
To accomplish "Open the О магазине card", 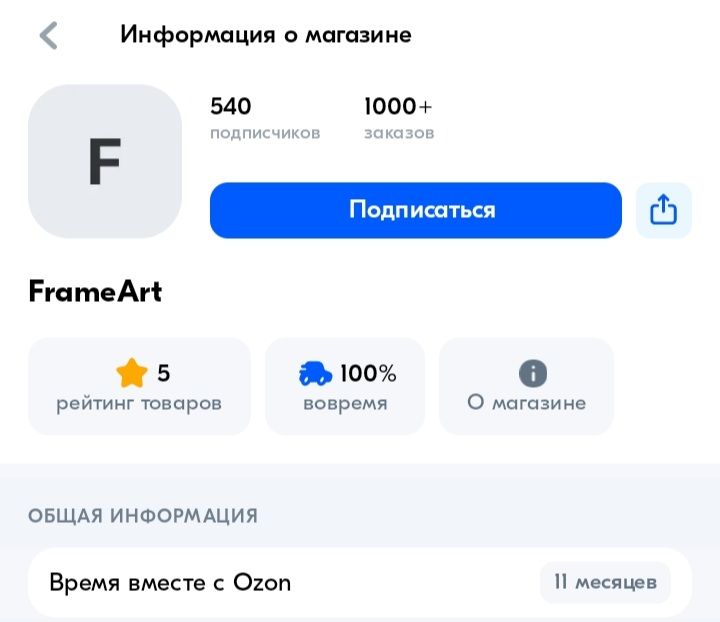I will (x=526, y=387).
